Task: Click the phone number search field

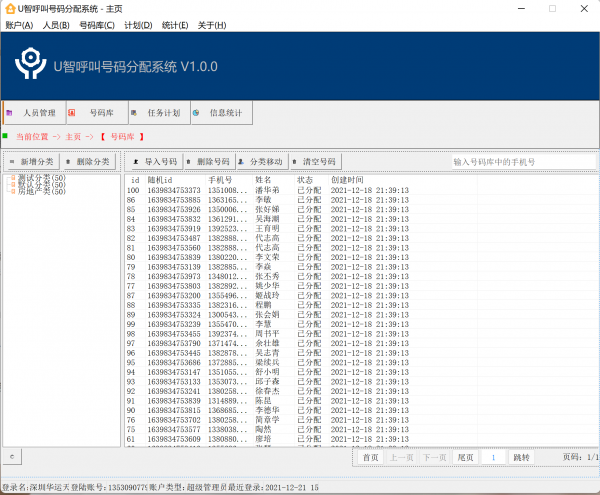Action: tap(522, 161)
